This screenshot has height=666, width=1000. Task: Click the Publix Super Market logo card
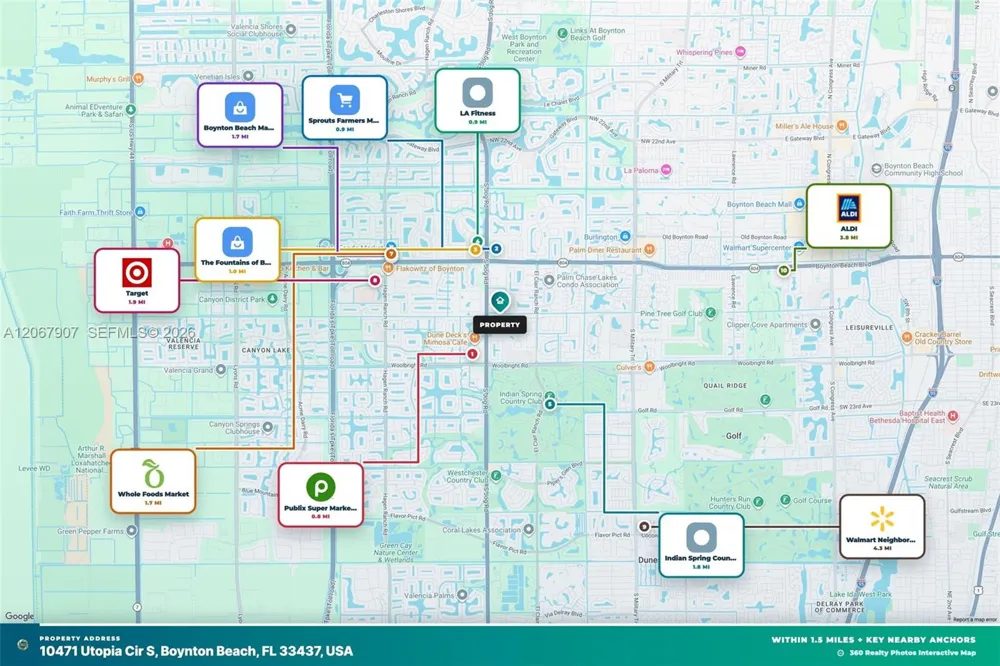(x=321, y=494)
